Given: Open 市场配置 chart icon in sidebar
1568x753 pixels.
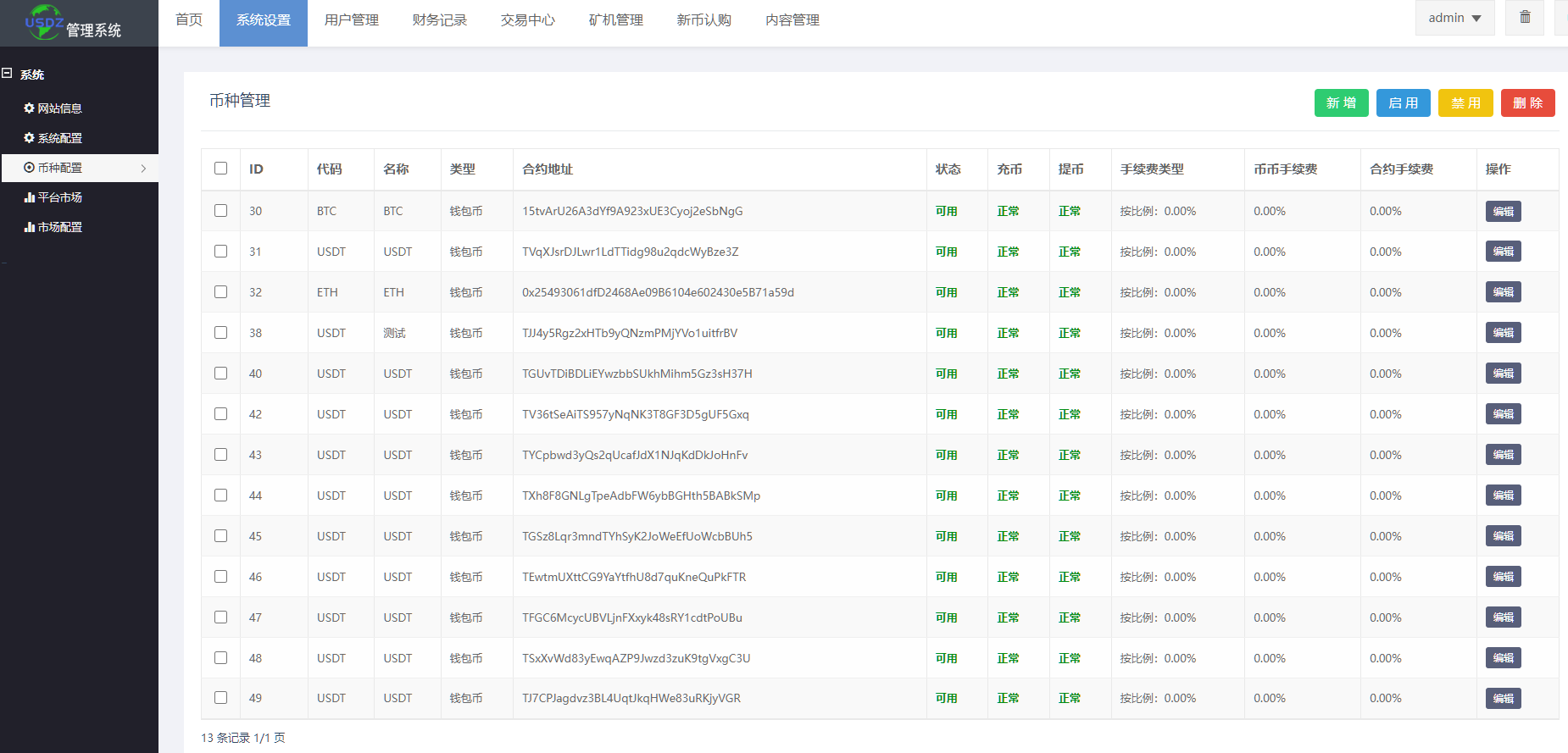Looking at the screenshot, I should tap(29, 227).
